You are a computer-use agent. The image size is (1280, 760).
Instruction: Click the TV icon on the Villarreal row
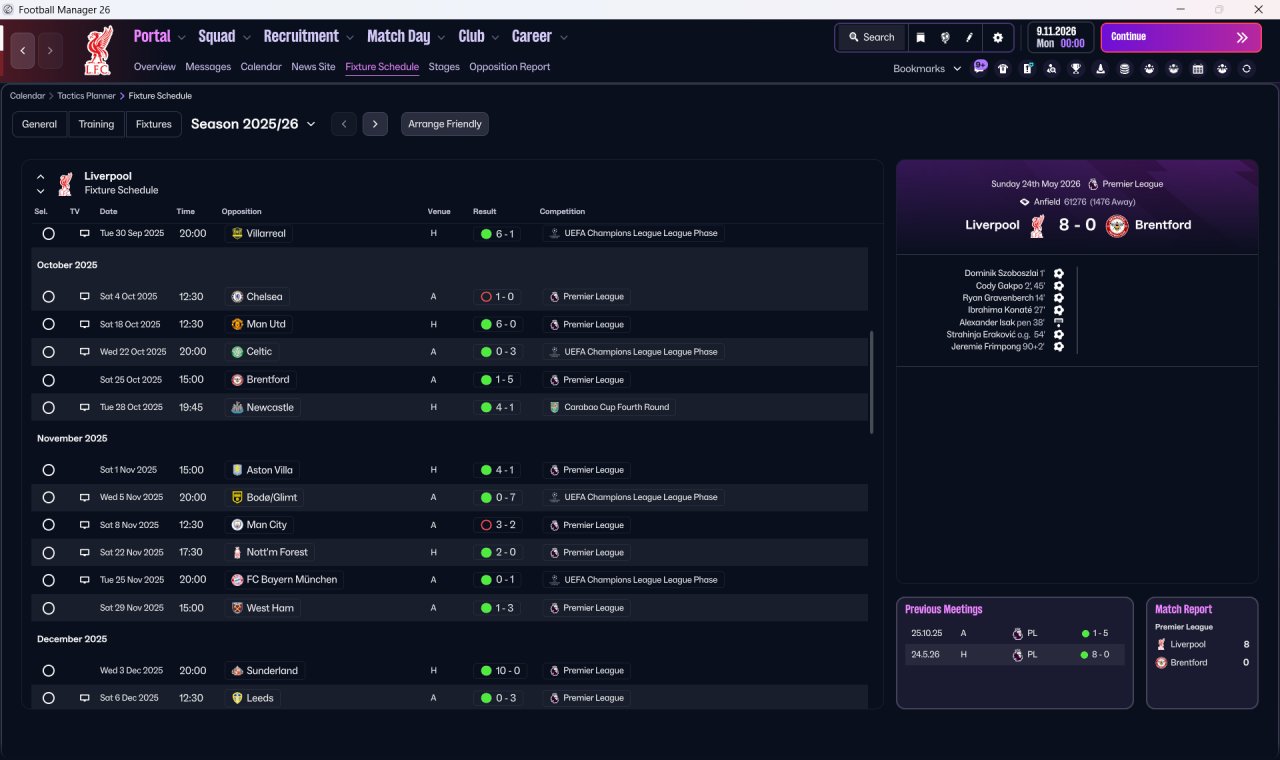tap(85, 233)
